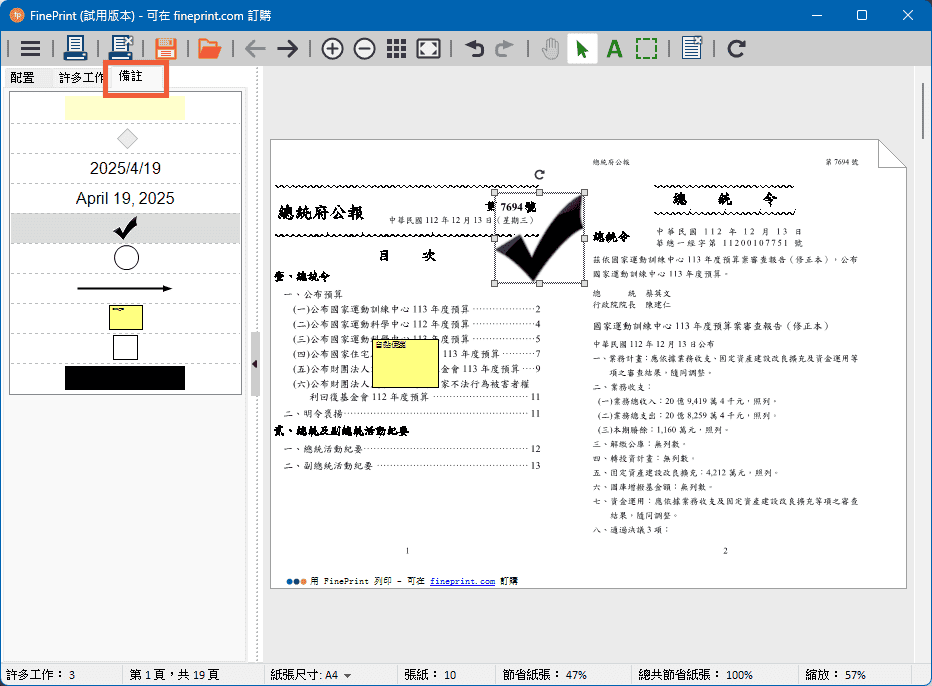Click the print job icon
The image size is (932, 686).
[x=76, y=48]
